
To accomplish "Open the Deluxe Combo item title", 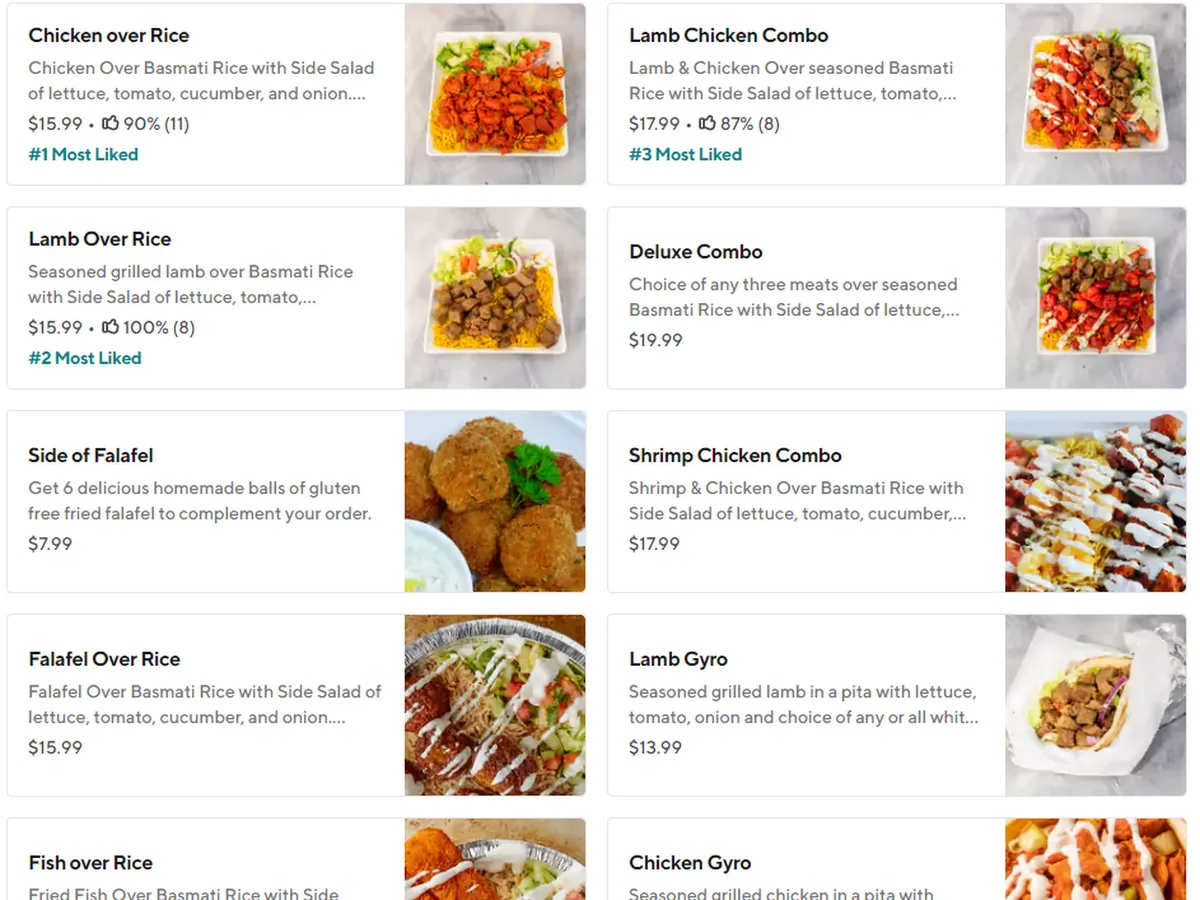I will click(x=695, y=252).
